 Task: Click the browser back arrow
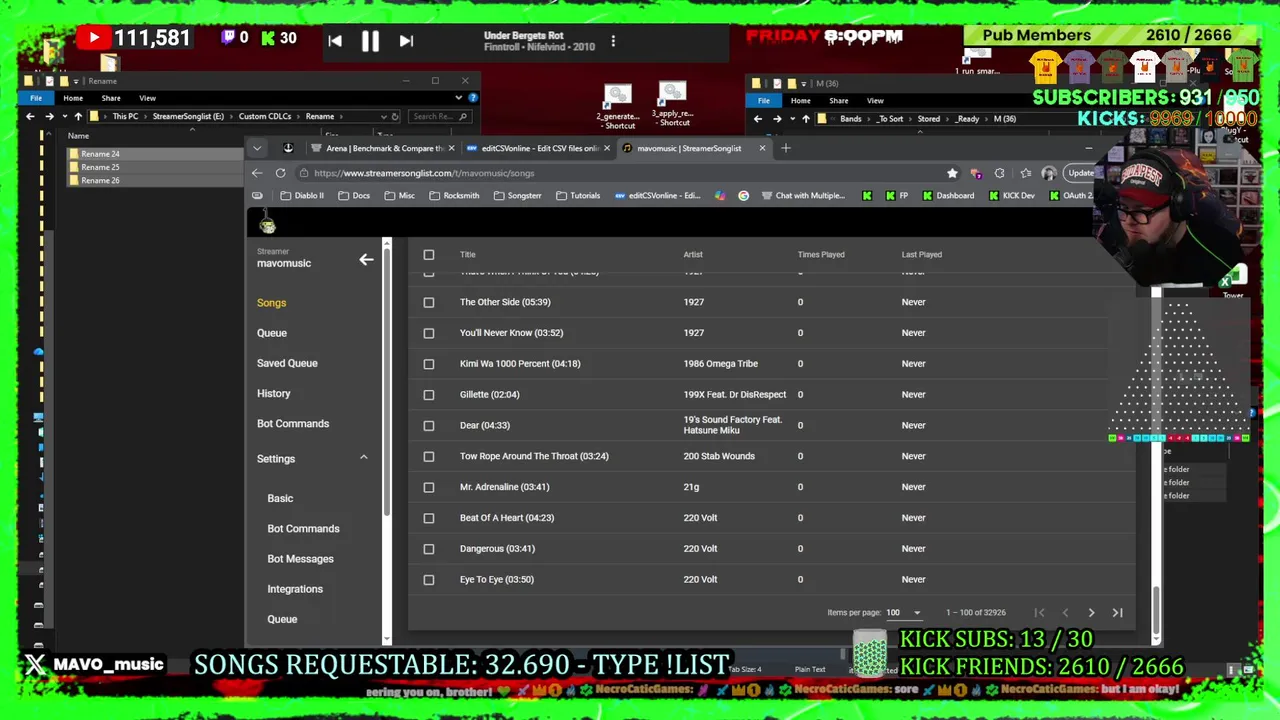pyautogui.click(x=257, y=173)
